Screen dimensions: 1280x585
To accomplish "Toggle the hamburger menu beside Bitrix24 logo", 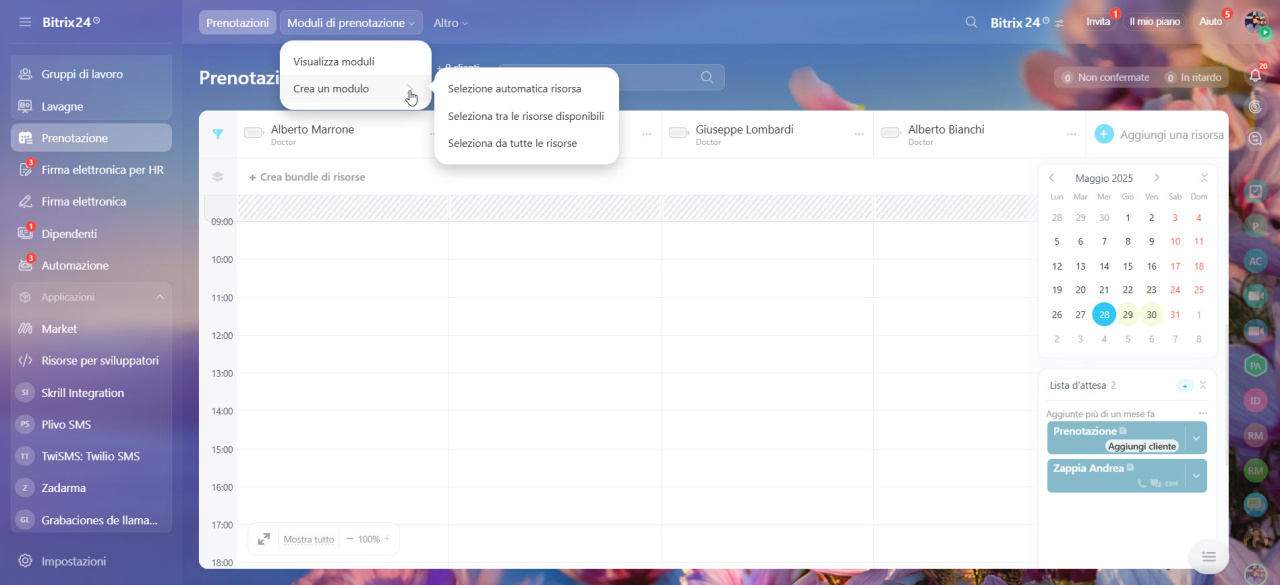I will coord(25,21).
